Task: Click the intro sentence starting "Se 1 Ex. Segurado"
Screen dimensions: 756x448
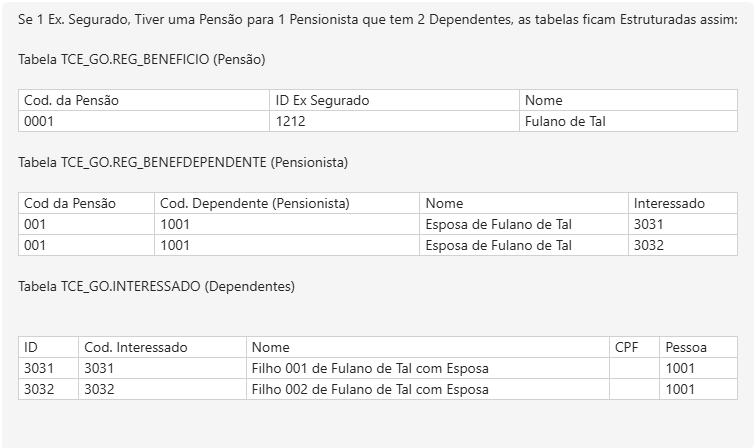Action: (377, 20)
